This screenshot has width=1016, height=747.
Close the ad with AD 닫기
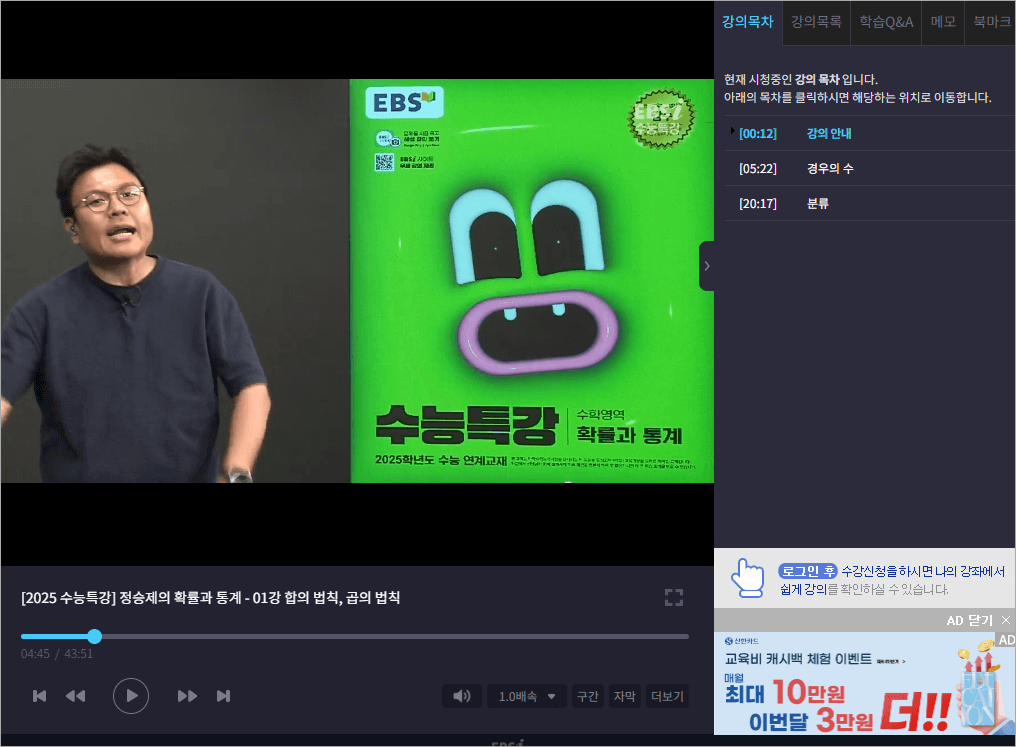point(978,620)
